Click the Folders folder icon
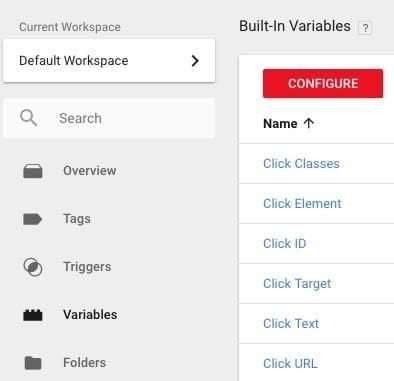Image resolution: width=394 pixels, height=381 pixels. [33, 363]
